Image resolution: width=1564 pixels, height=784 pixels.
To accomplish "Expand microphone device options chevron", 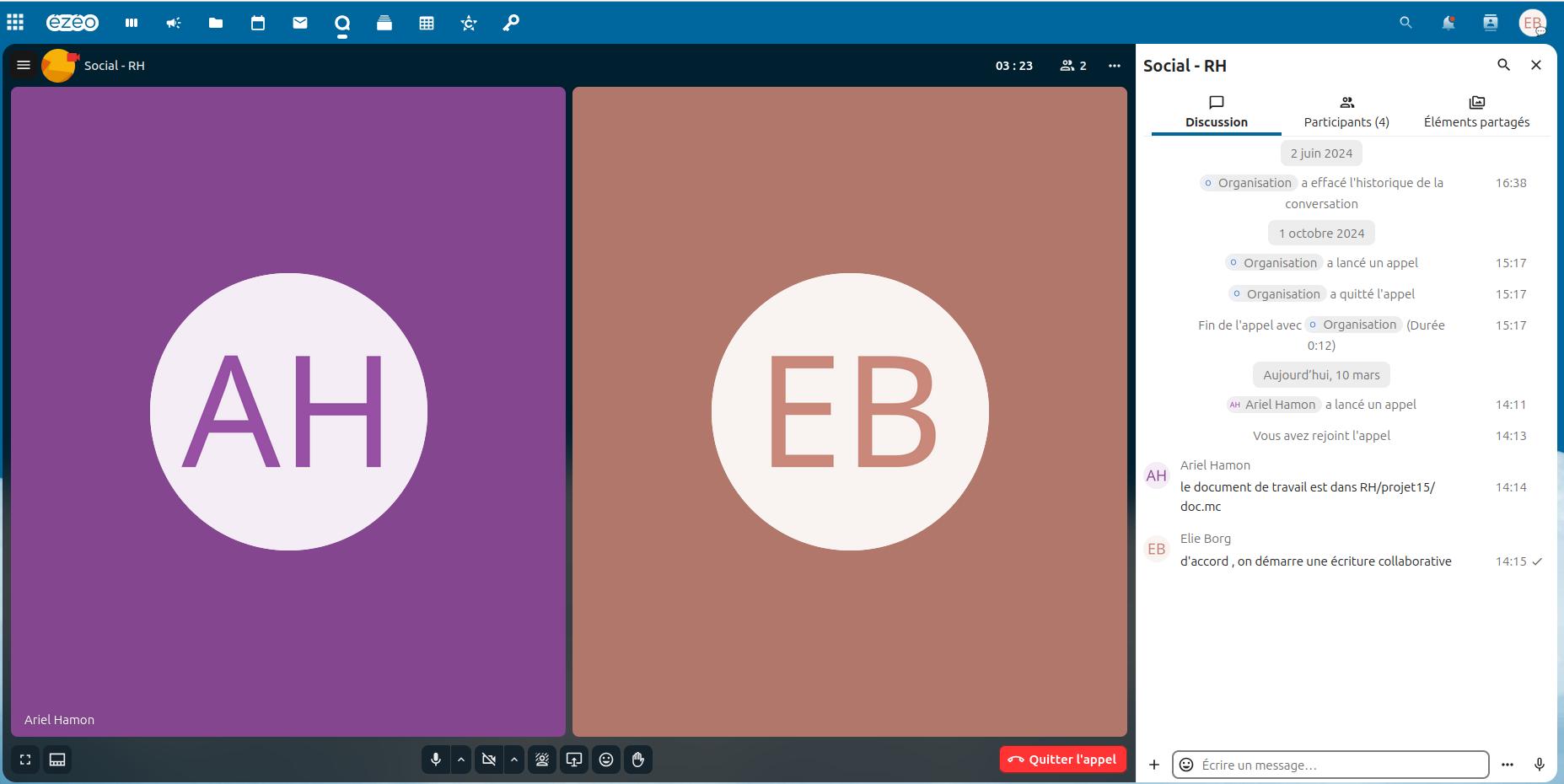I will tap(461, 760).
